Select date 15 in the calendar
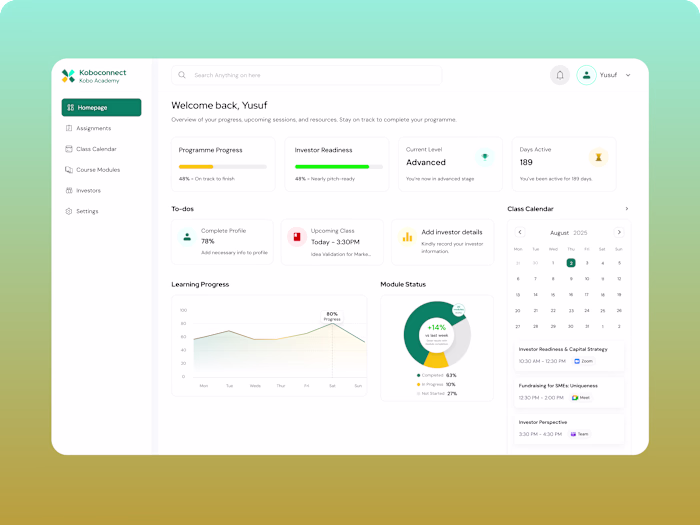700x525 pixels. point(553,295)
